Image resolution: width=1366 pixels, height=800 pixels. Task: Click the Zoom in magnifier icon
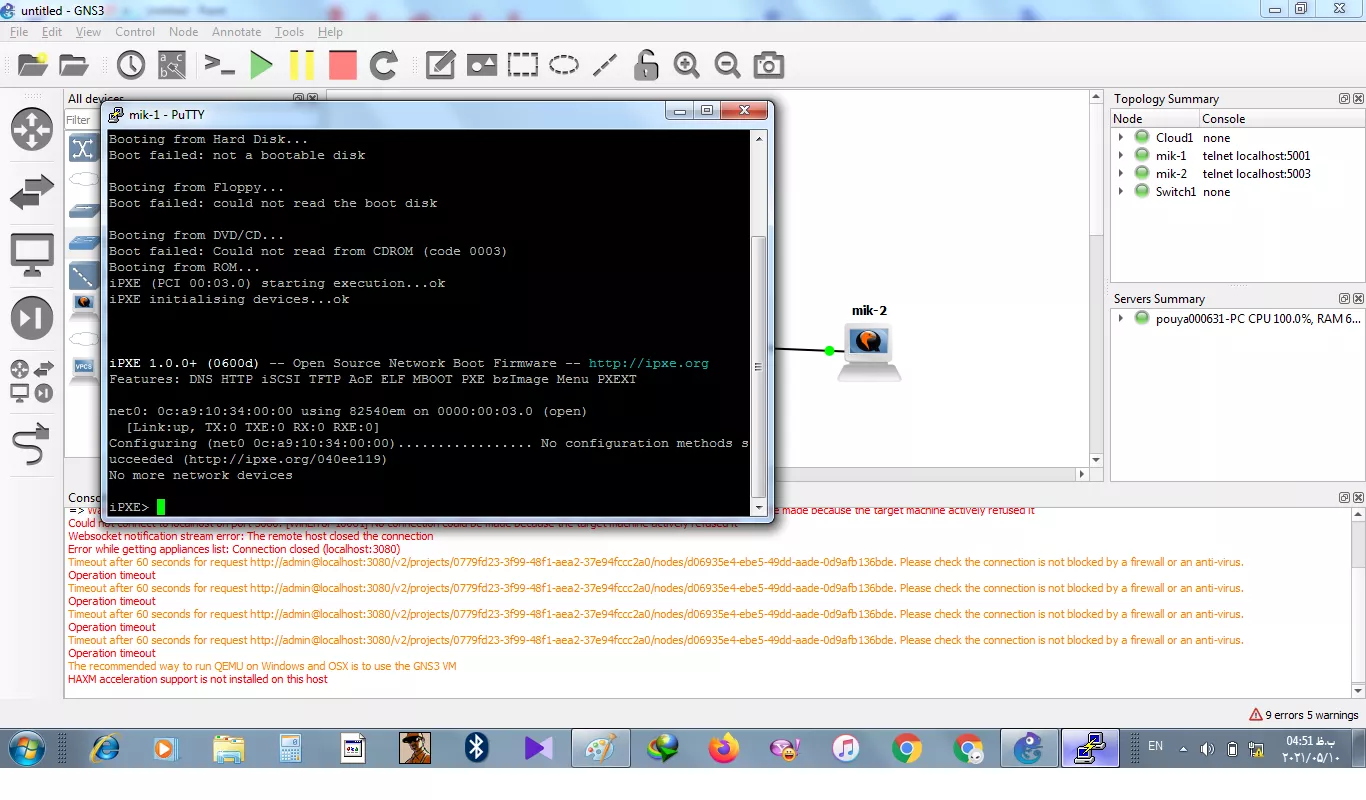tap(686, 66)
